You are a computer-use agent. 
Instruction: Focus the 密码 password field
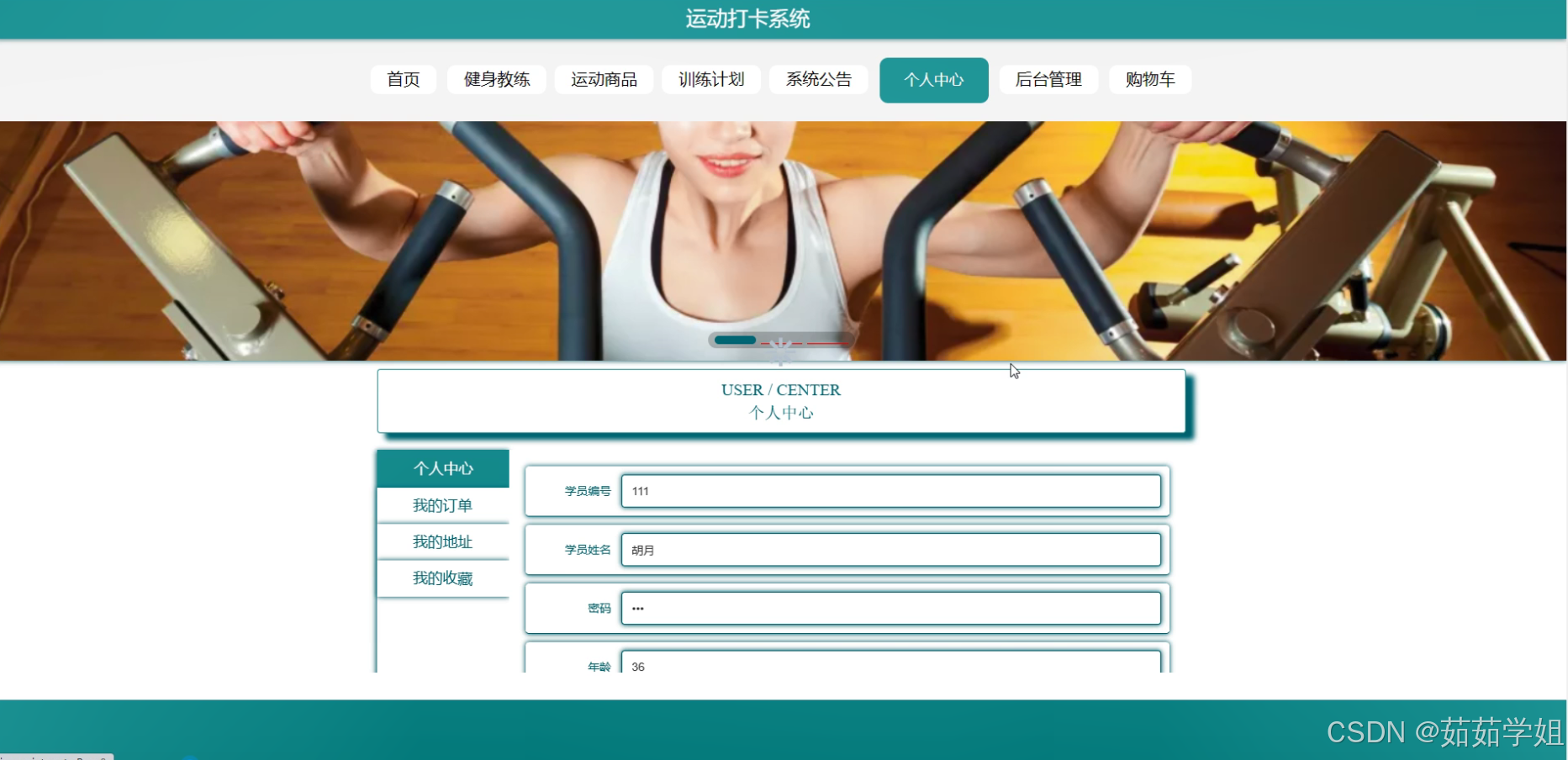click(890, 608)
